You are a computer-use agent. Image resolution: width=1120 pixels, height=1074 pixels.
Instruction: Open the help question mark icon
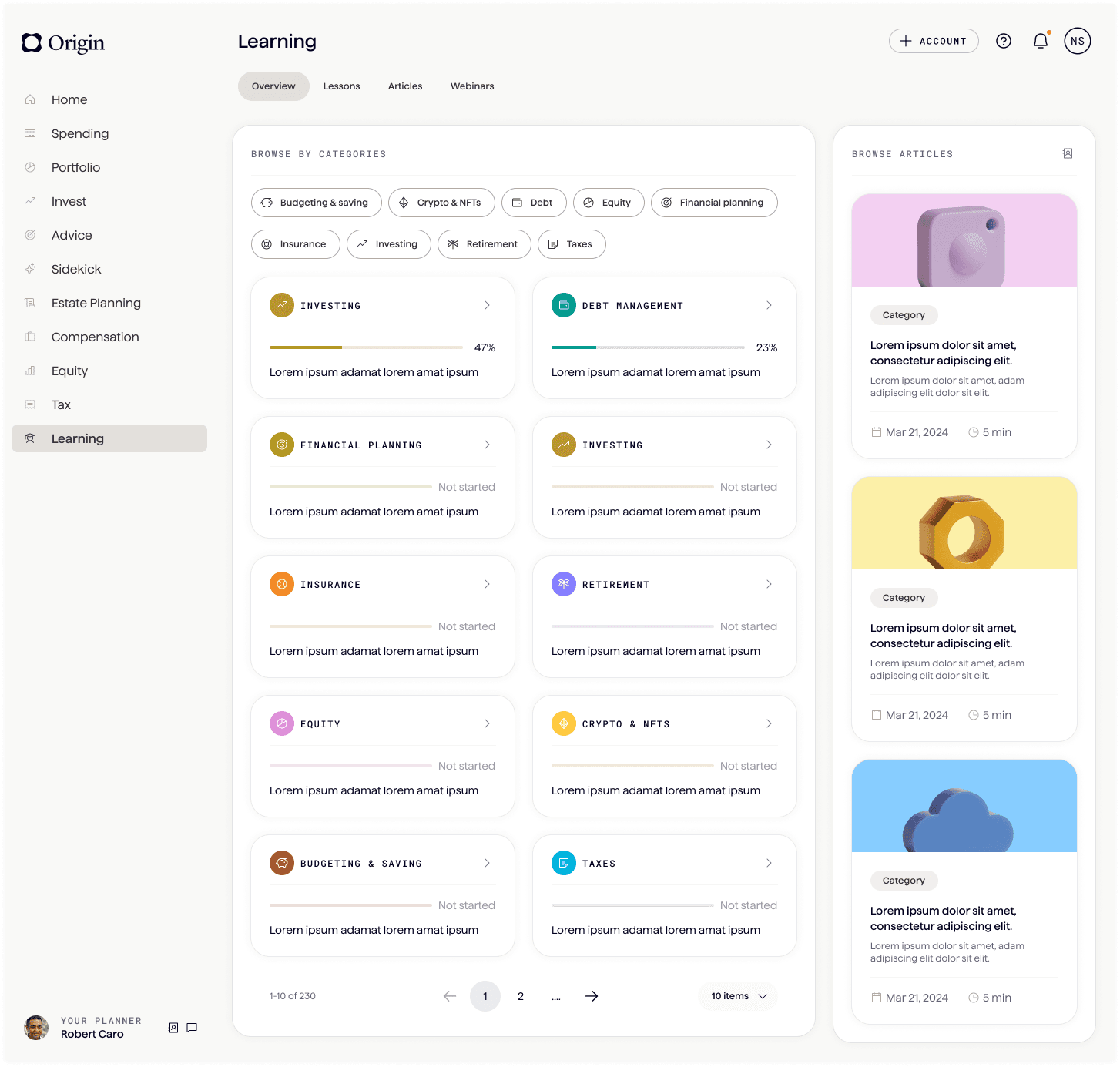tap(1003, 41)
